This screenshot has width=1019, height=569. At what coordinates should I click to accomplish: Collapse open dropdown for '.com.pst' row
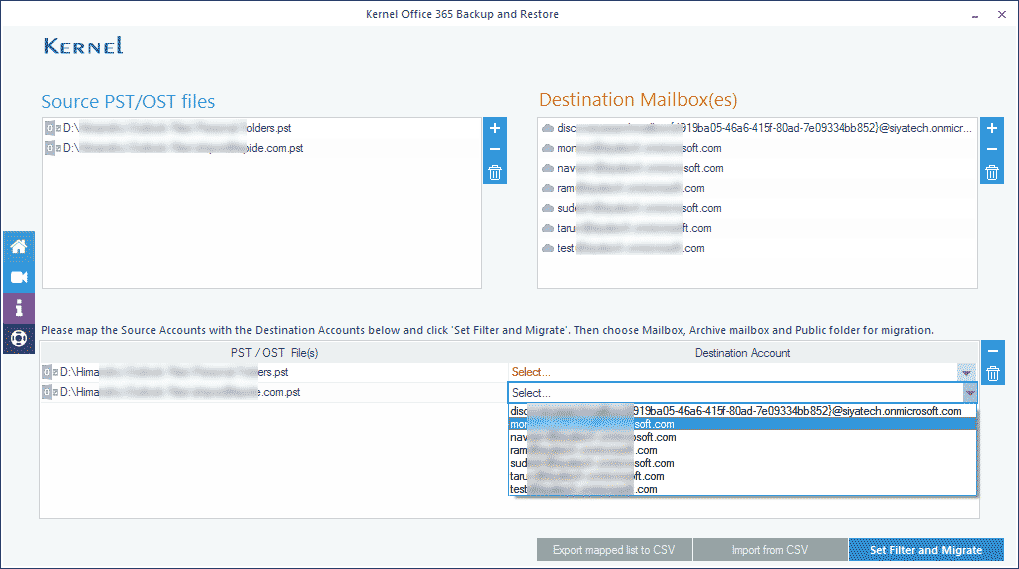(x=970, y=393)
